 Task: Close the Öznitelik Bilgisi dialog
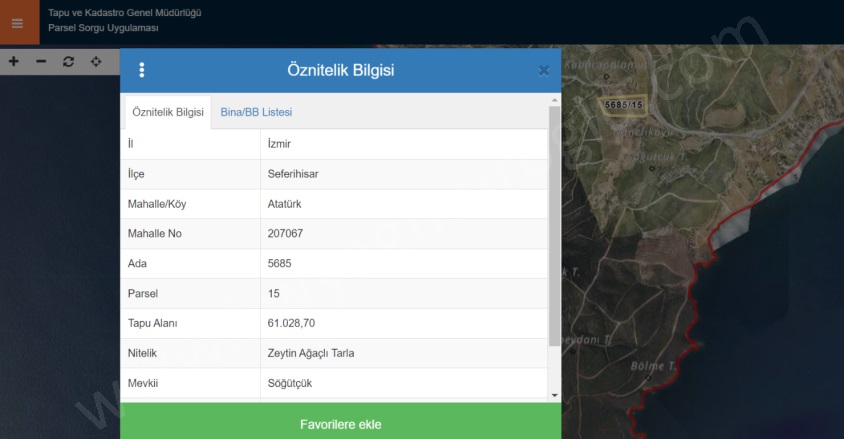tap(543, 70)
